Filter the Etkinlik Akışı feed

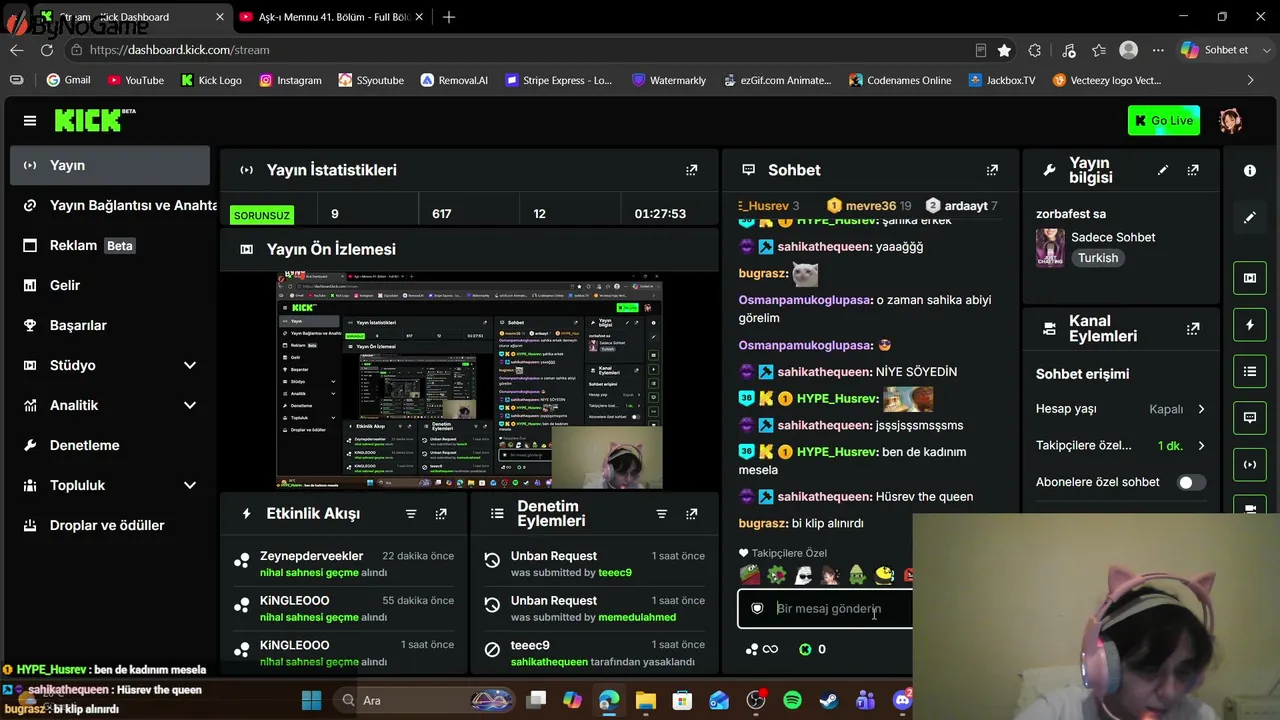[x=411, y=514]
